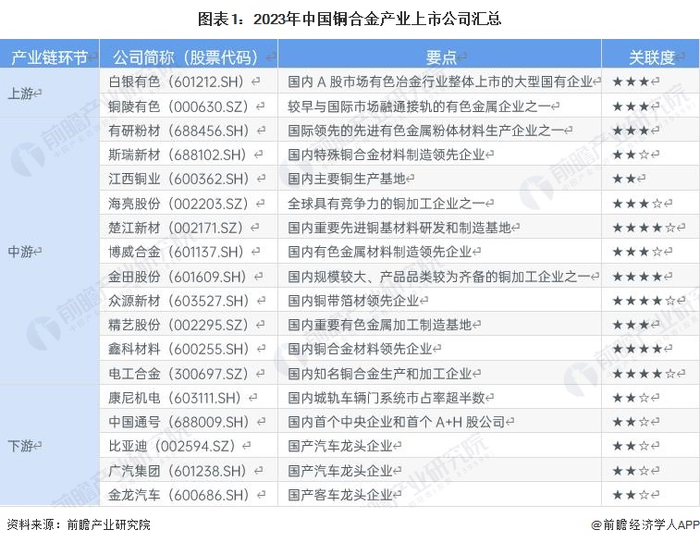Select text 国产汽车龙头企业 in 广汽集团 row
Viewport: 700px width, 544px height.
click(340, 470)
